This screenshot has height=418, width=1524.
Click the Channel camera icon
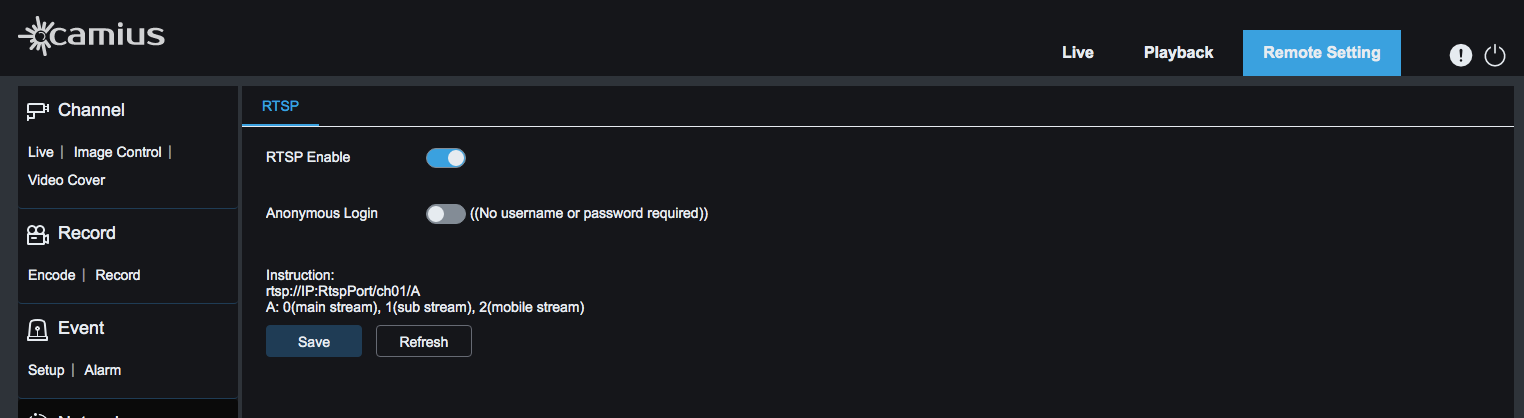click(x=38, y=111)
